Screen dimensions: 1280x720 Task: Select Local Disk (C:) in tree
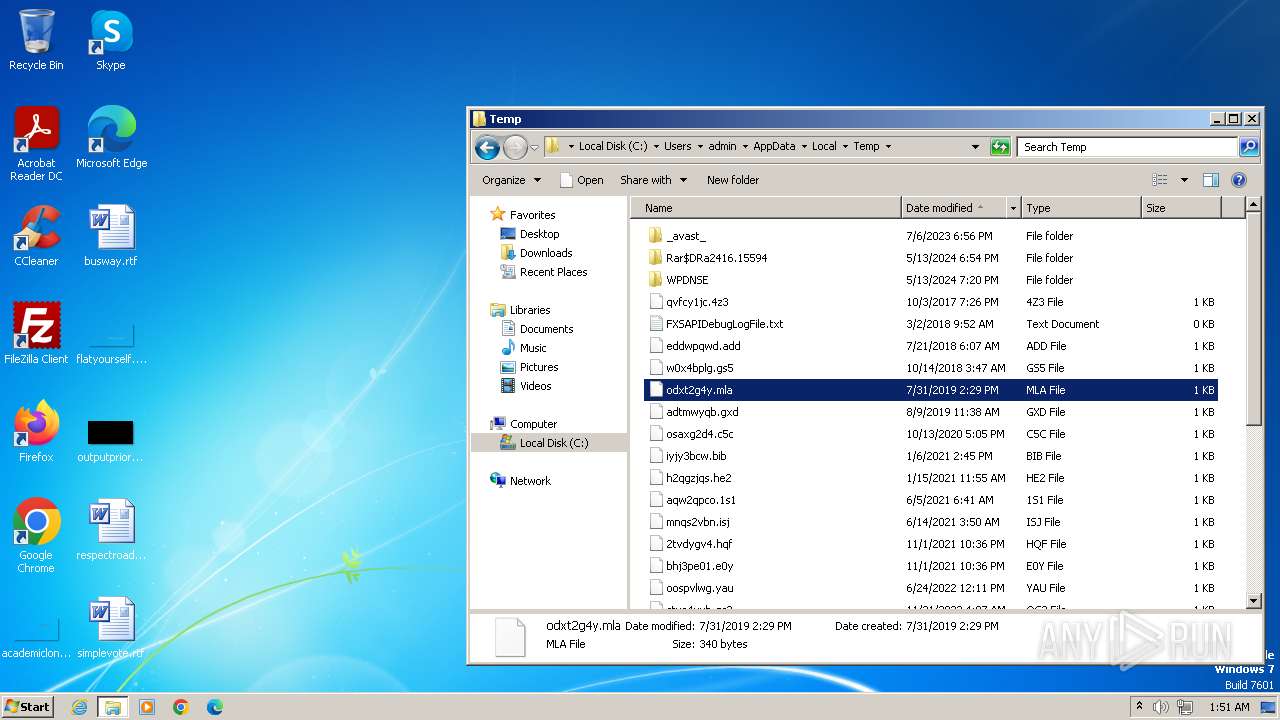pyautogui.click(x=554, y=443)
